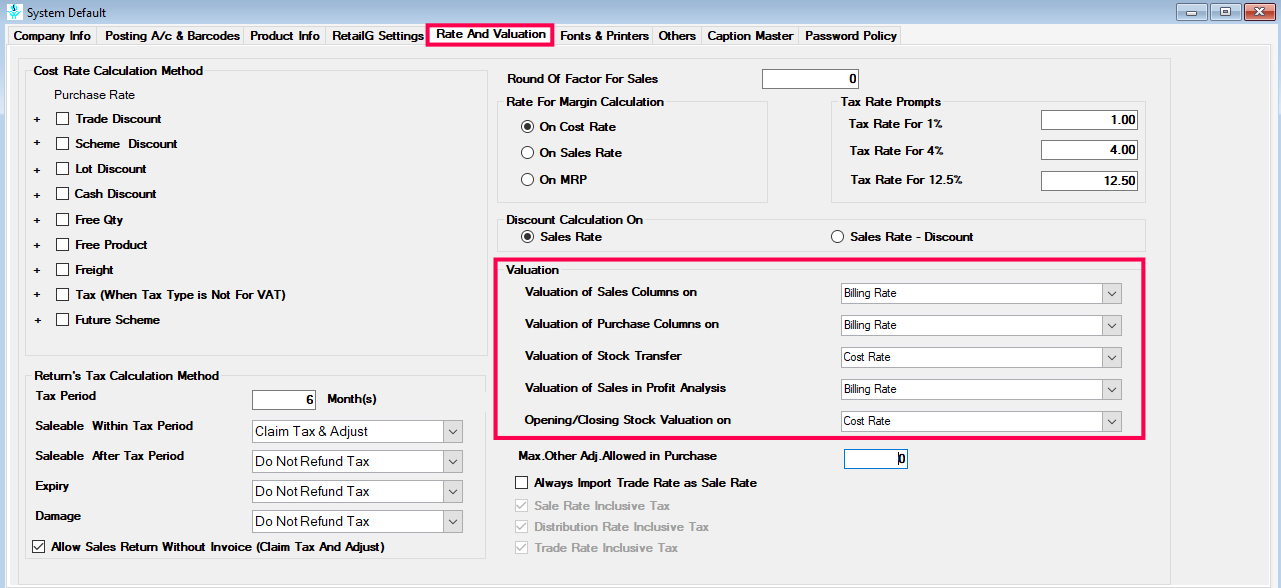Select the On Sales Rate radio button

[x=528, y=153]
